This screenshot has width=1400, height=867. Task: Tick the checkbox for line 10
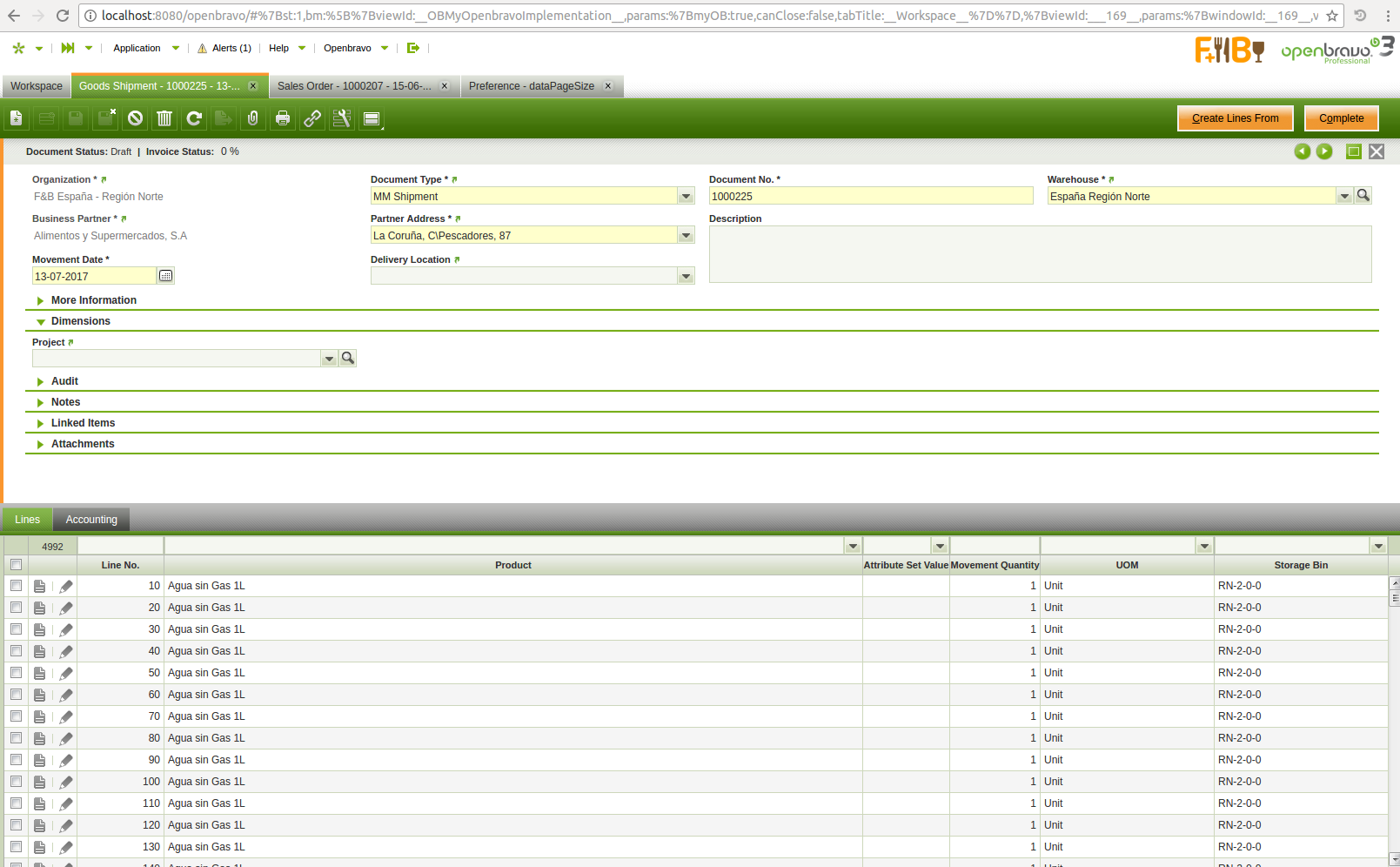pos(16,586)
